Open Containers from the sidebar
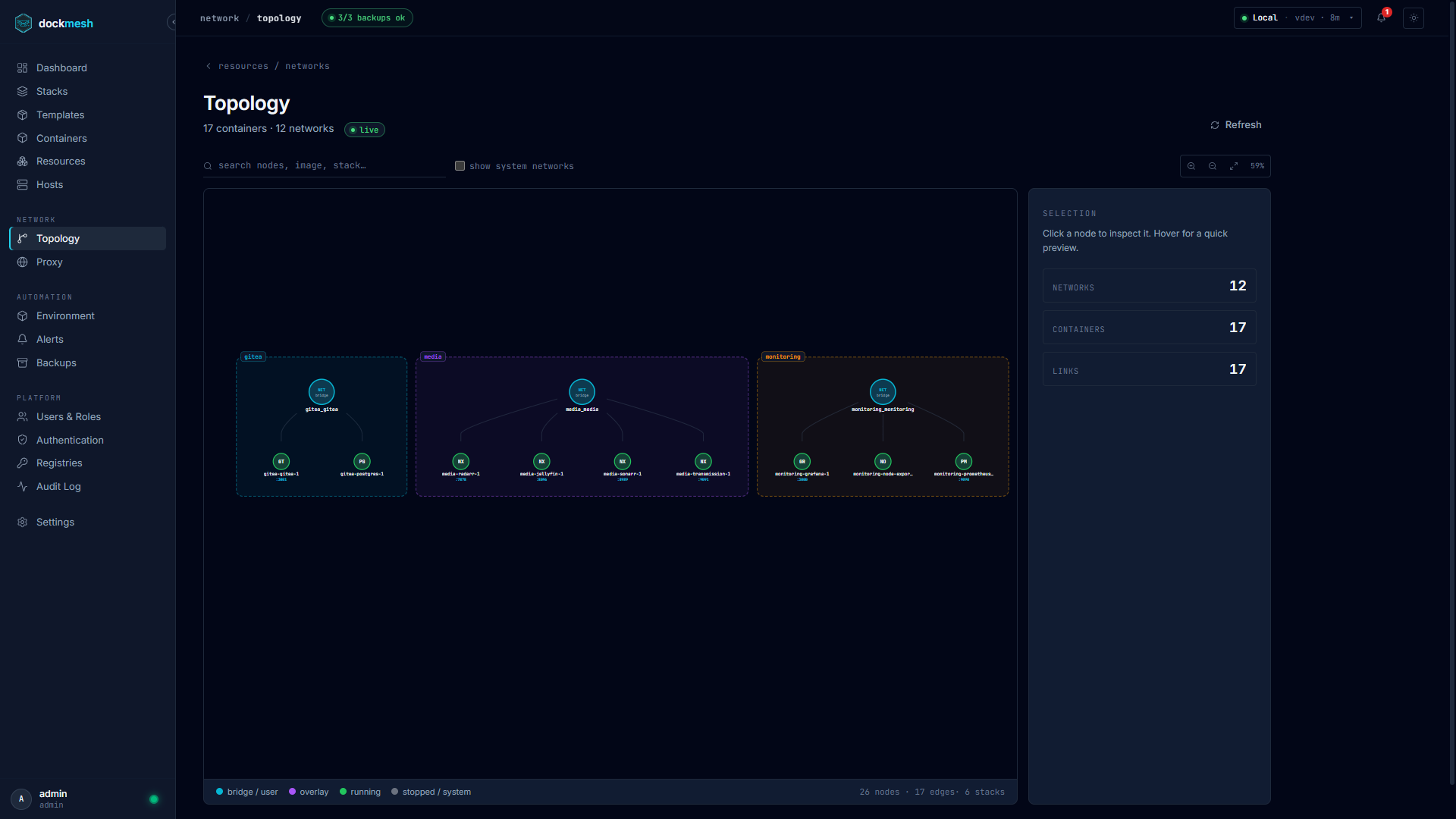The width and height of the screenshot is (1456, 819). 87,138
